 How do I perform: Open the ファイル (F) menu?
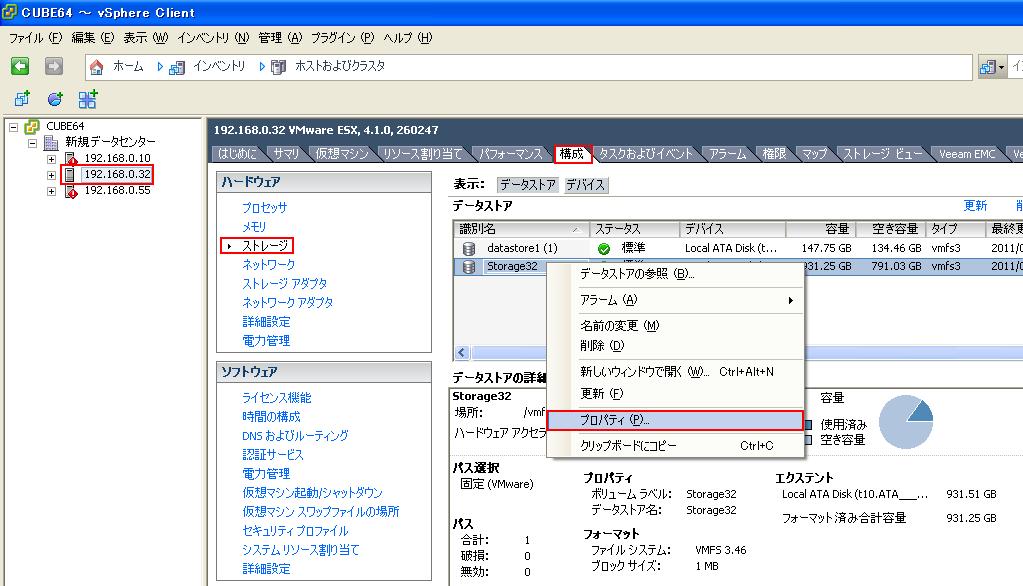coord(35,38)
